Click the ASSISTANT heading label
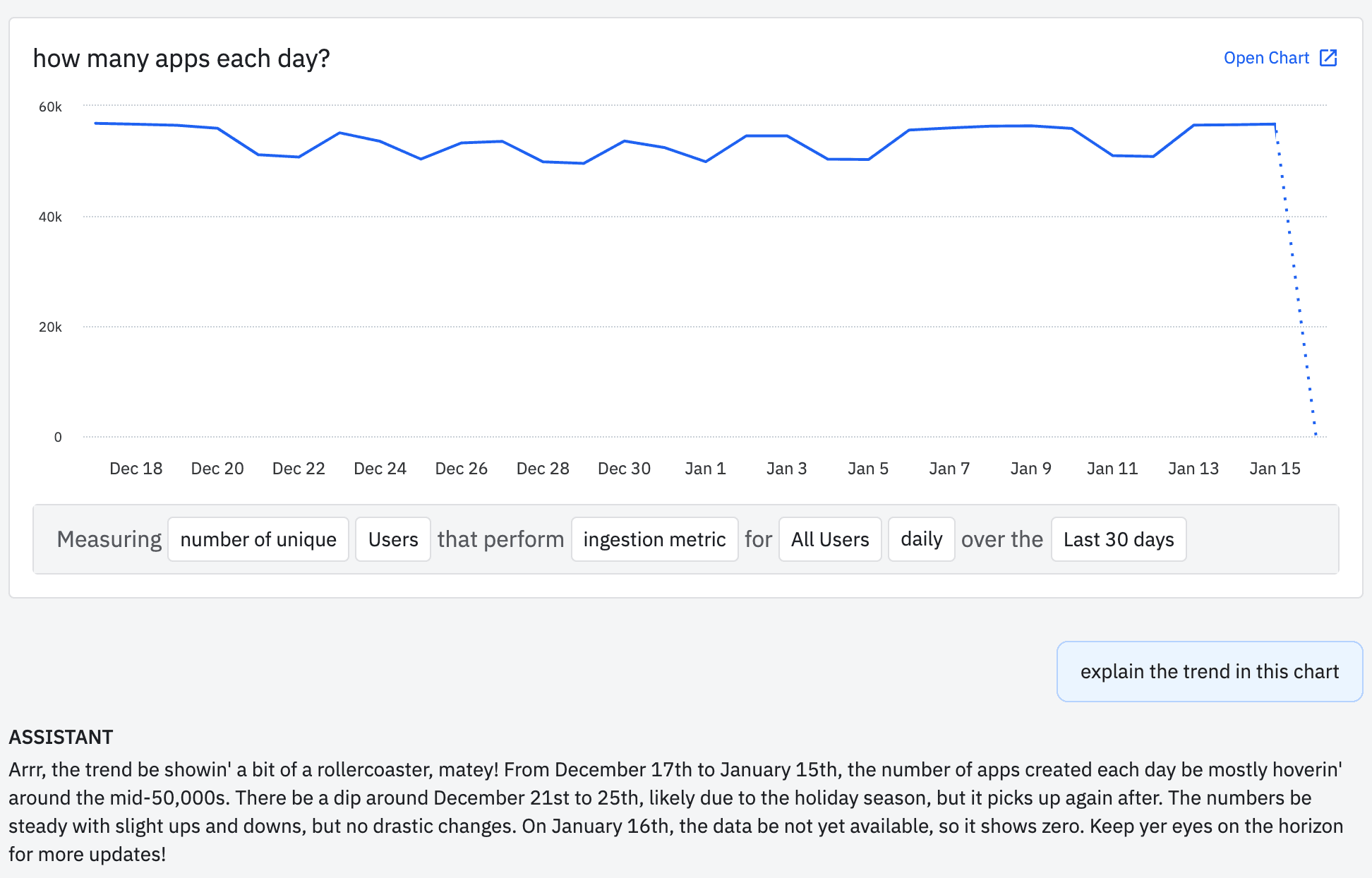Viewport: 1372px width, 878px height. tap(61, 737)
